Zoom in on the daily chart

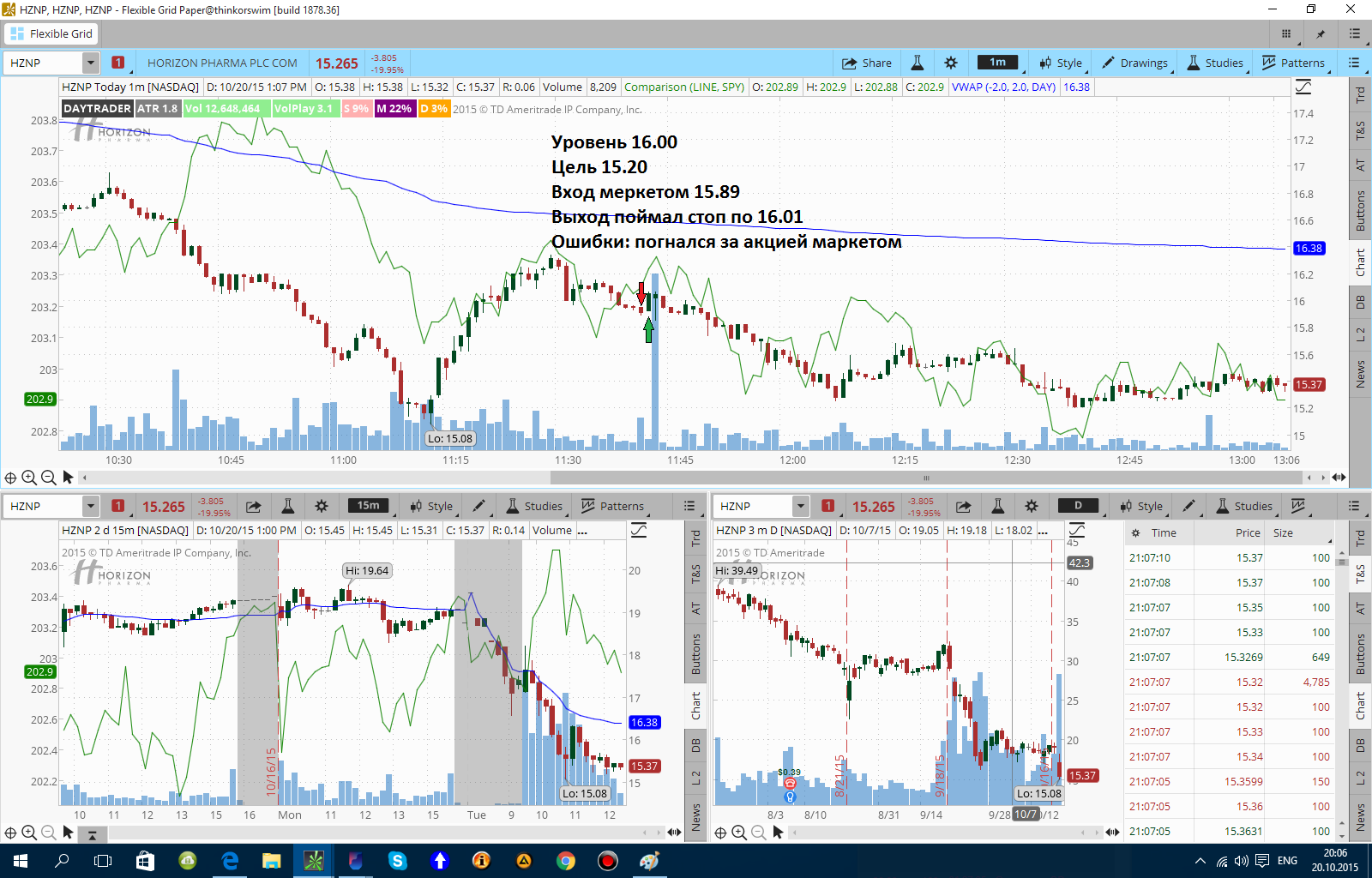point(739,833)
